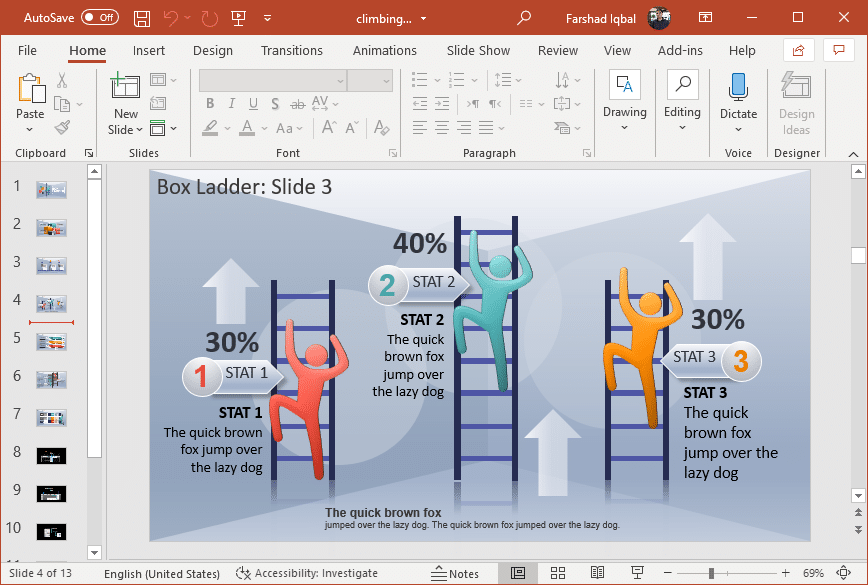Viewport: 868px width, 585px height.
Task: Click the Search magnifier in title bar
Action: pos(524,18)
